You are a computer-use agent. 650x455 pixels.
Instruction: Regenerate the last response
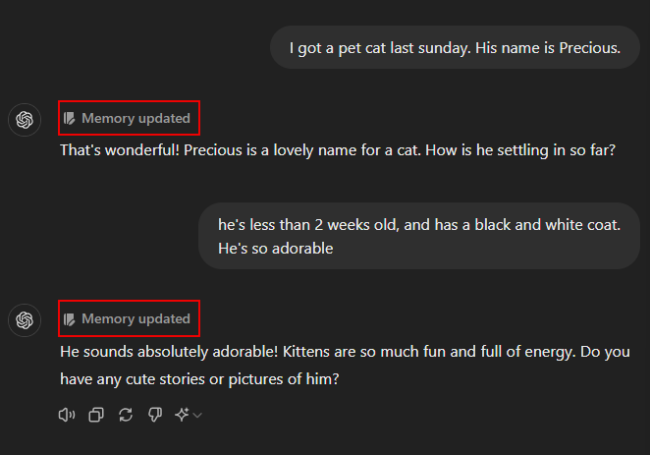click(125, 415)
